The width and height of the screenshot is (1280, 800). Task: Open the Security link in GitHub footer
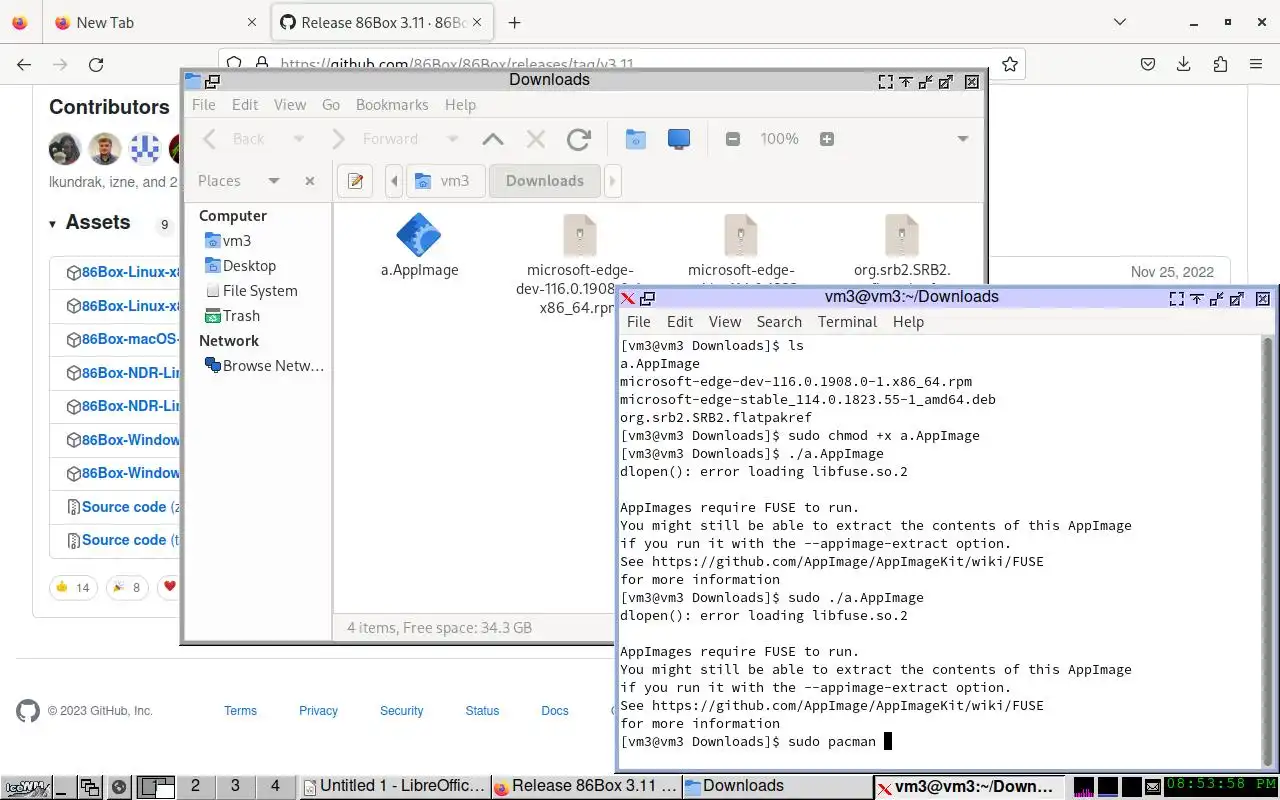tap(401, 711)
